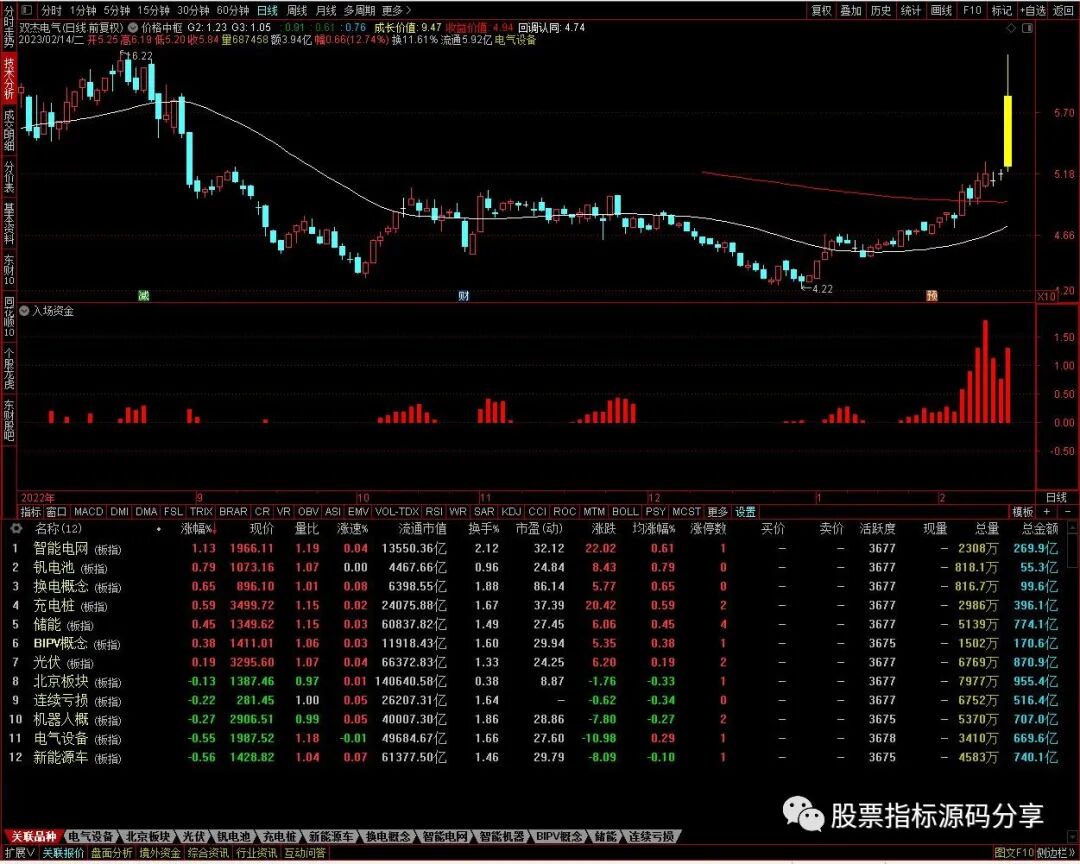Select the KDJ indicator

point(511,512)
